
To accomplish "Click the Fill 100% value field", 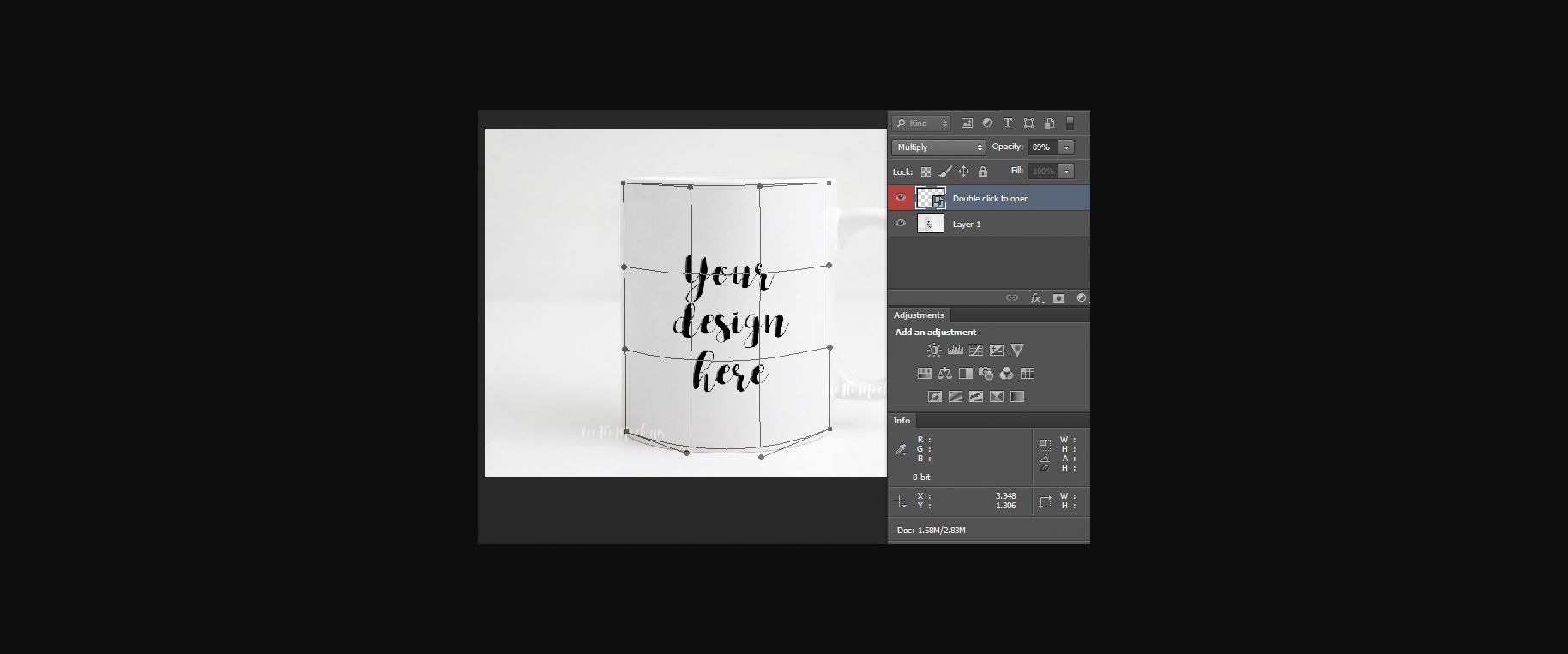I will (x=1043, y=171).
